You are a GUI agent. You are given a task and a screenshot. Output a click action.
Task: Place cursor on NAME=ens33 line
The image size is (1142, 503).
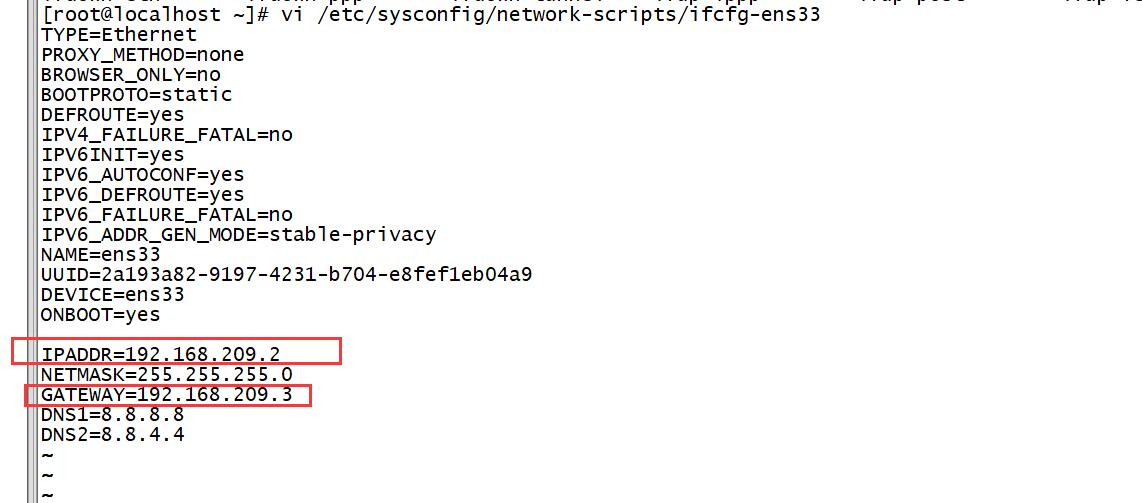coord(101,255)
